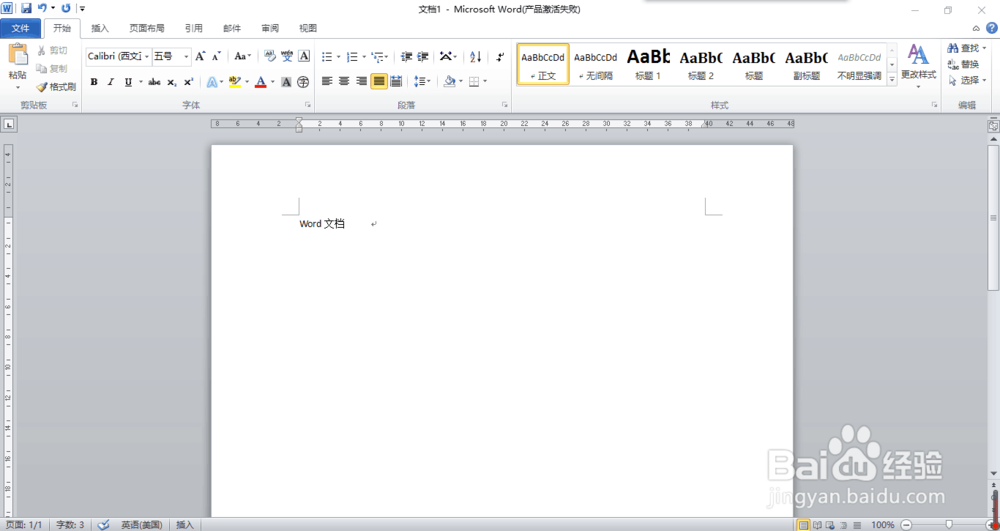Switch to the Mailings (邮件) tab
Viewport: 1000px width, 531px height.
point(232,28)
